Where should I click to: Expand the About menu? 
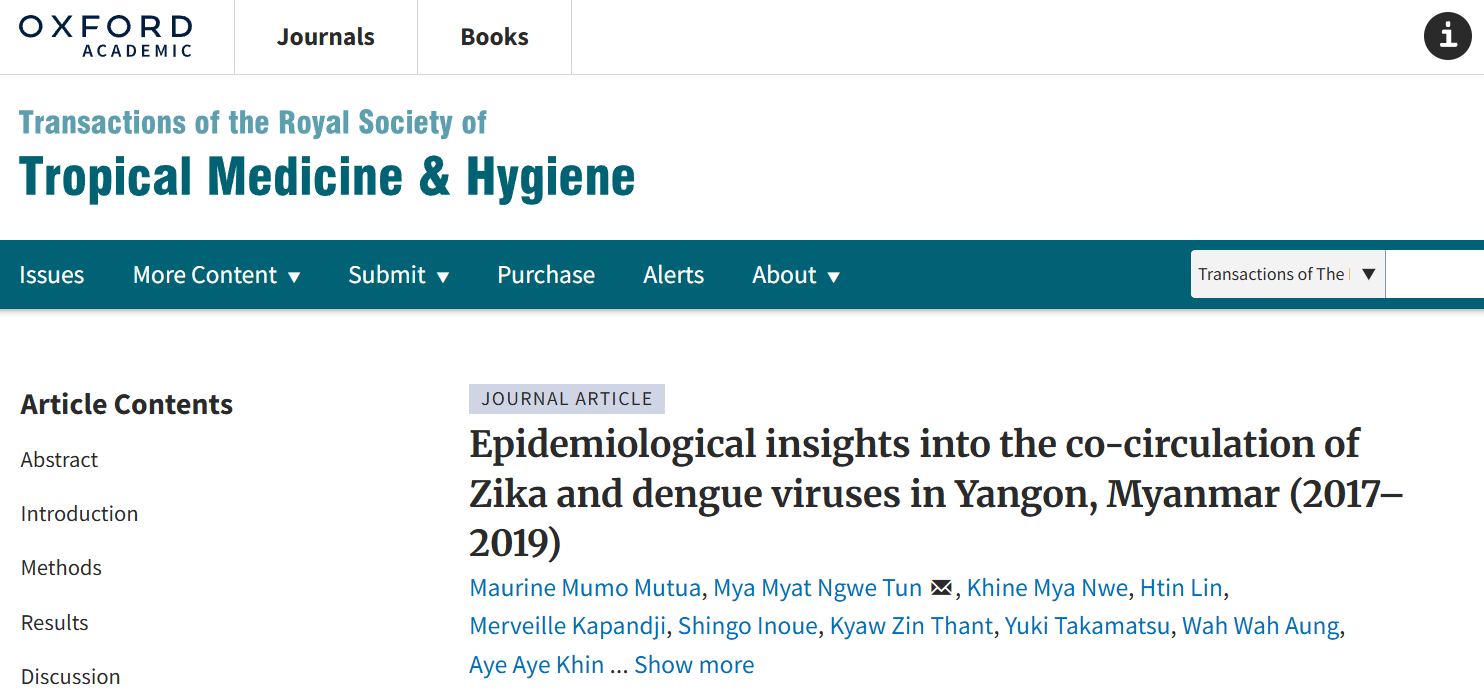click(795, 275)
